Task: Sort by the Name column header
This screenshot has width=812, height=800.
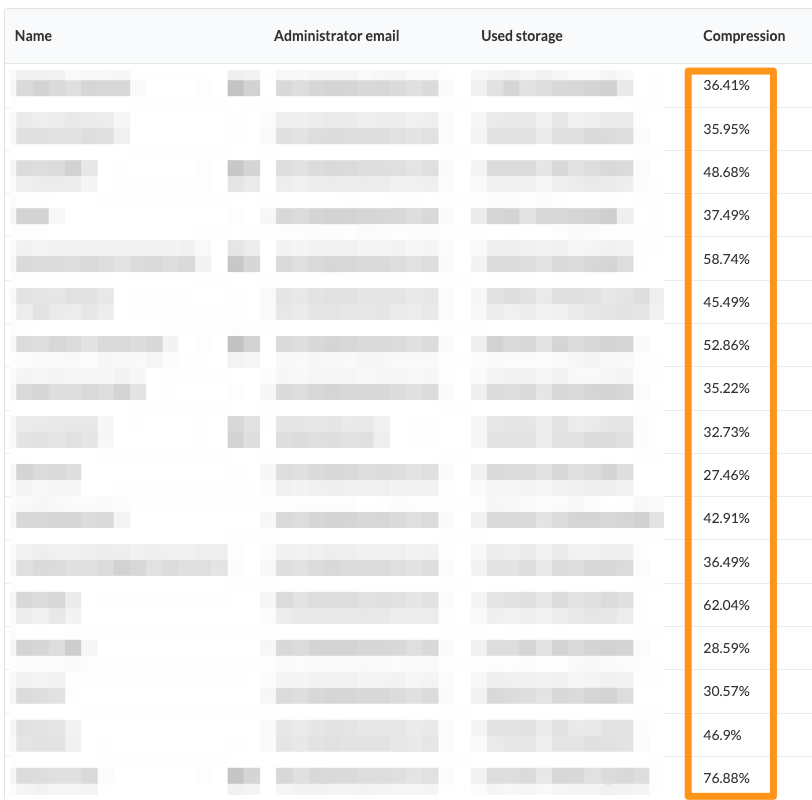Action: (33, 36)
